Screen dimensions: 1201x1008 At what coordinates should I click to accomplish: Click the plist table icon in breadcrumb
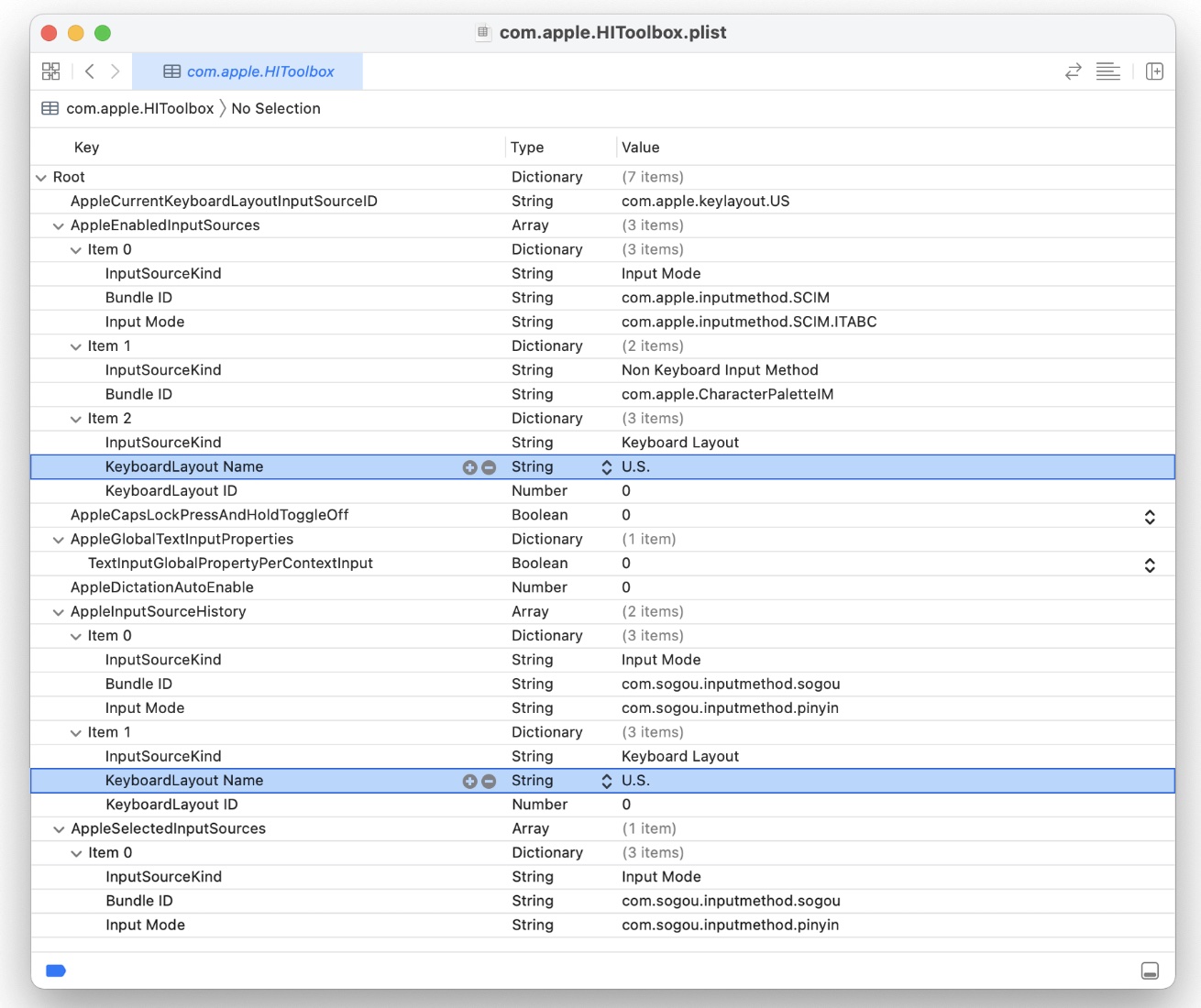pyautogui.click(x=50, y=108)
